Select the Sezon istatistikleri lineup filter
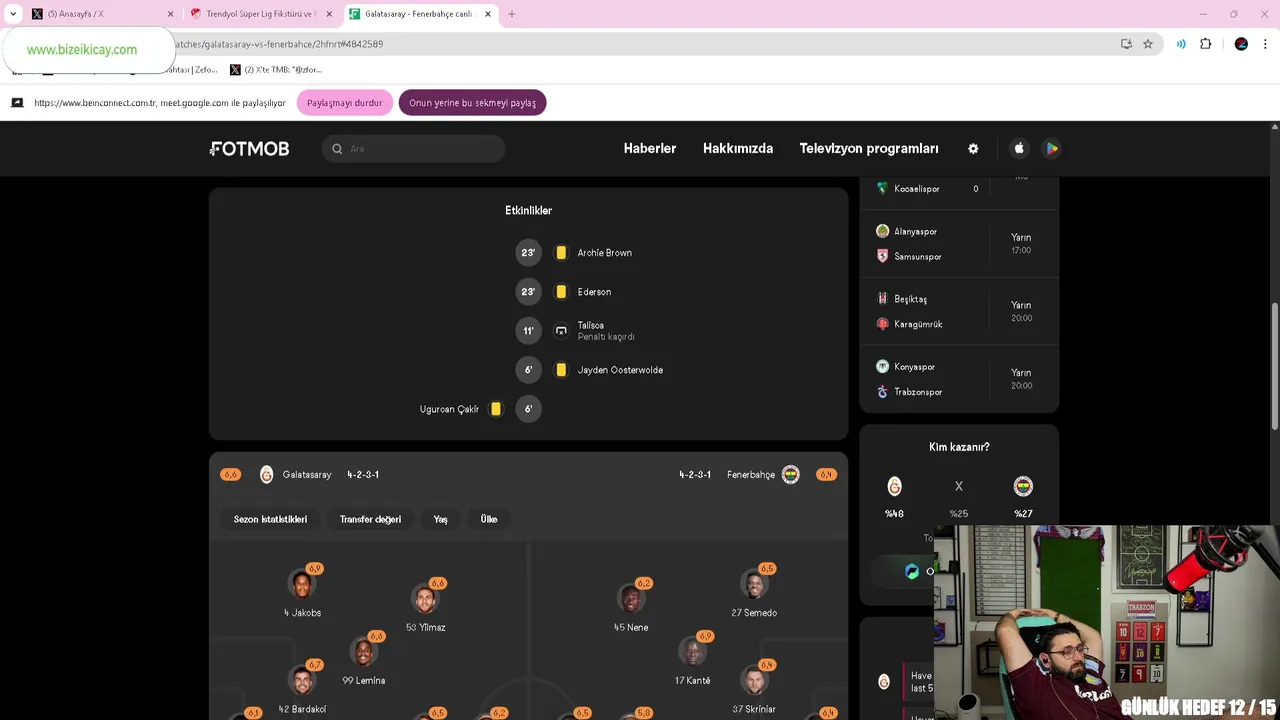Screen dimensions: 1280x720 [x=270, y=519]
